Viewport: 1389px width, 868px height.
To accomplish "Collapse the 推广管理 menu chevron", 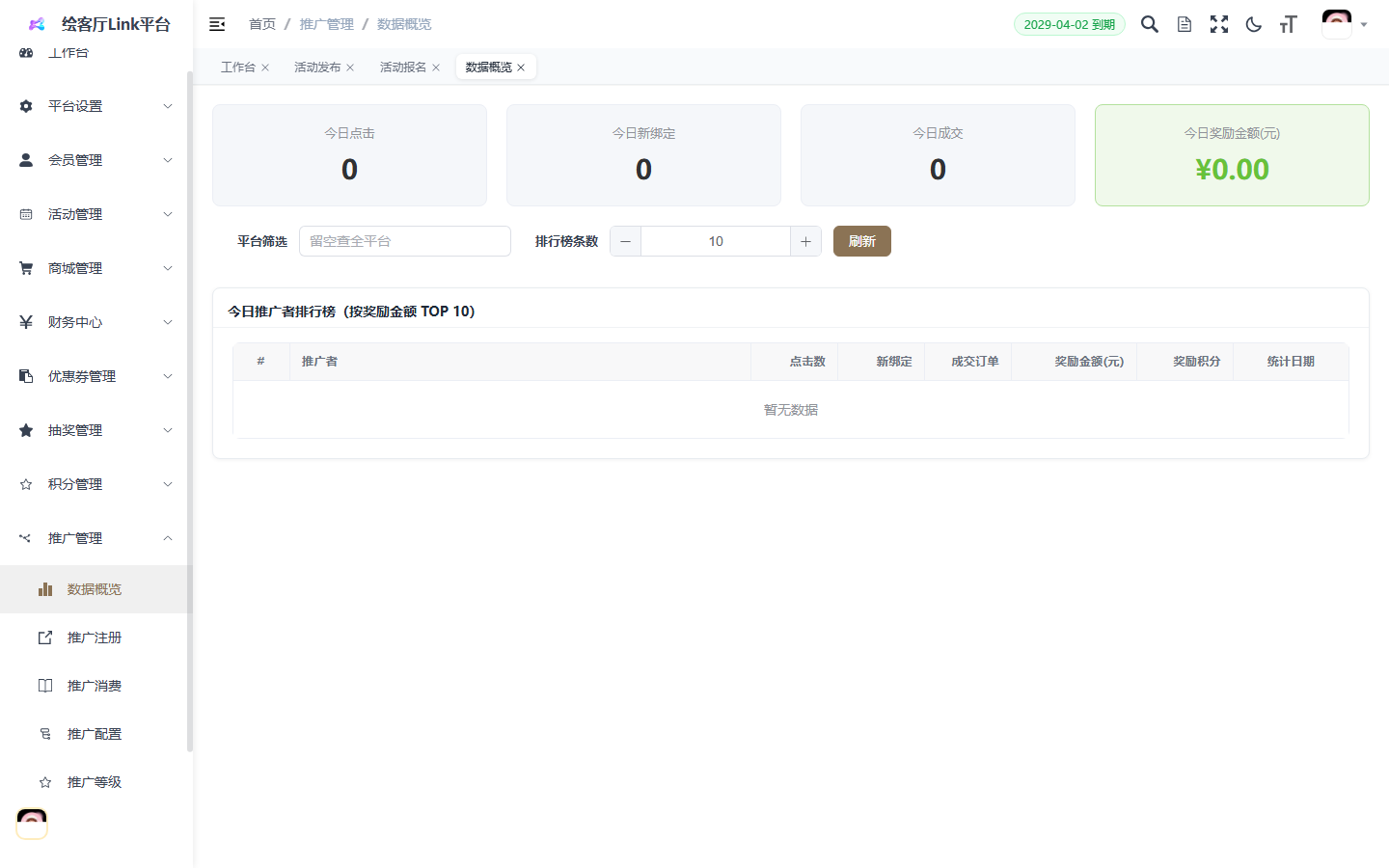I will click(168, 538).
